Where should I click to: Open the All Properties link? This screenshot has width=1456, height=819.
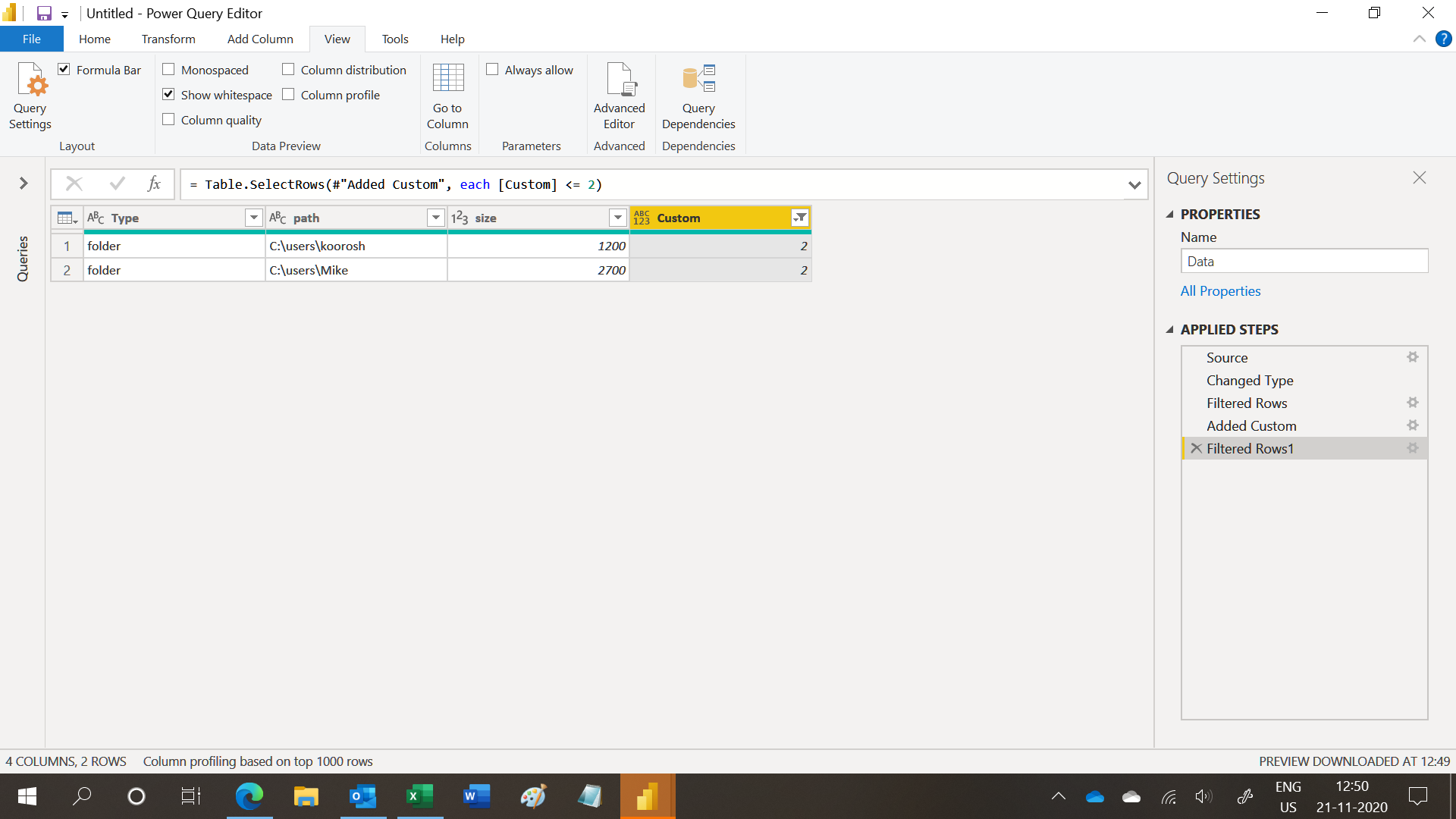click(1220, 291)
